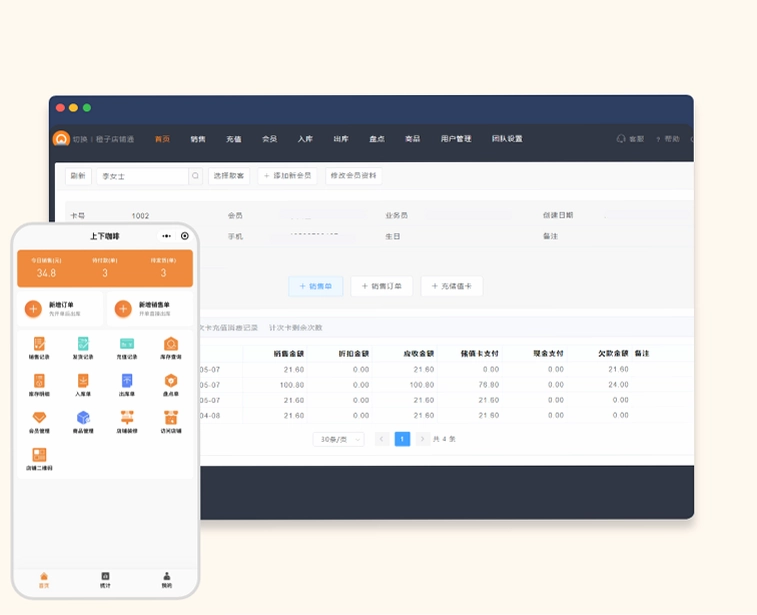
Task: Click page number 1 in pagination
Action: pyautogui.click(x=402, y=439)
